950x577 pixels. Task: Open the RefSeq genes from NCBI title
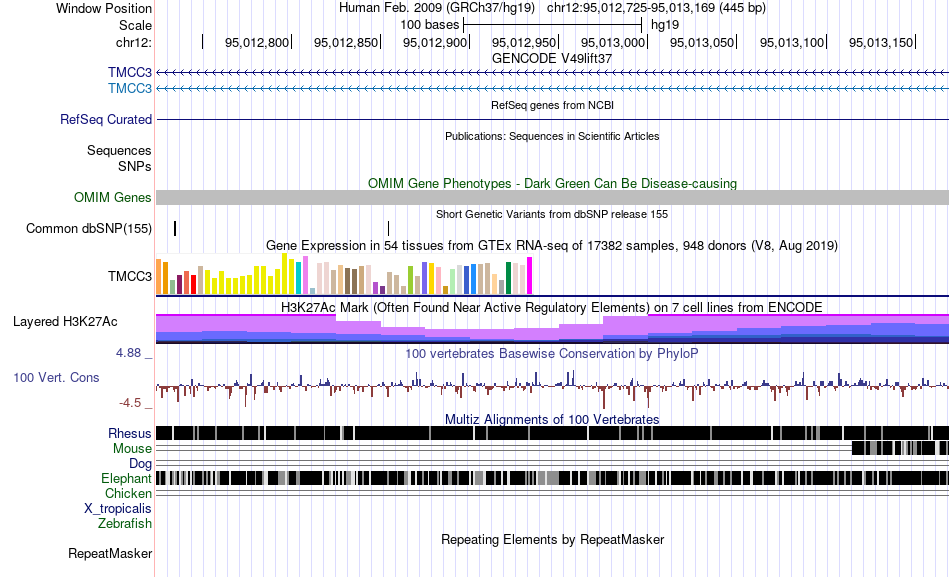point(552,105)
